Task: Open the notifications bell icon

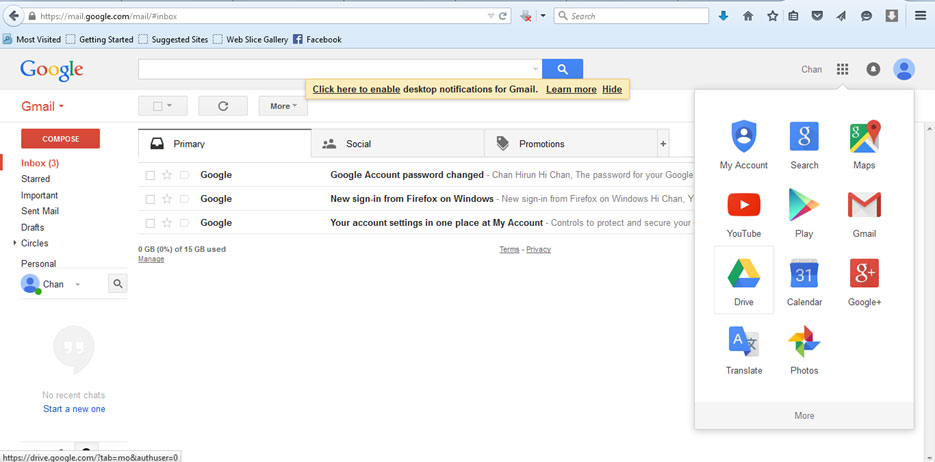Action: 873,70
